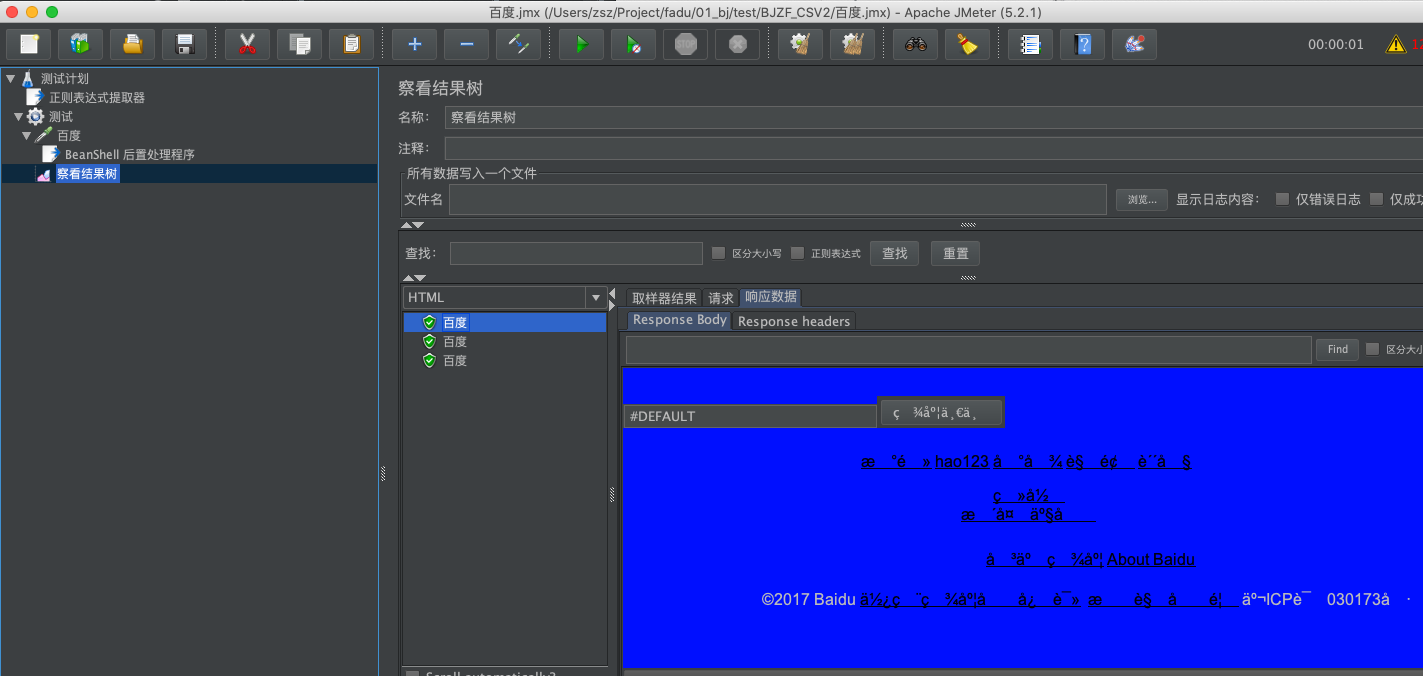Focus the 查找 search text field
Viewport: 1423px width, 676px height.
[x=576, y=253]
